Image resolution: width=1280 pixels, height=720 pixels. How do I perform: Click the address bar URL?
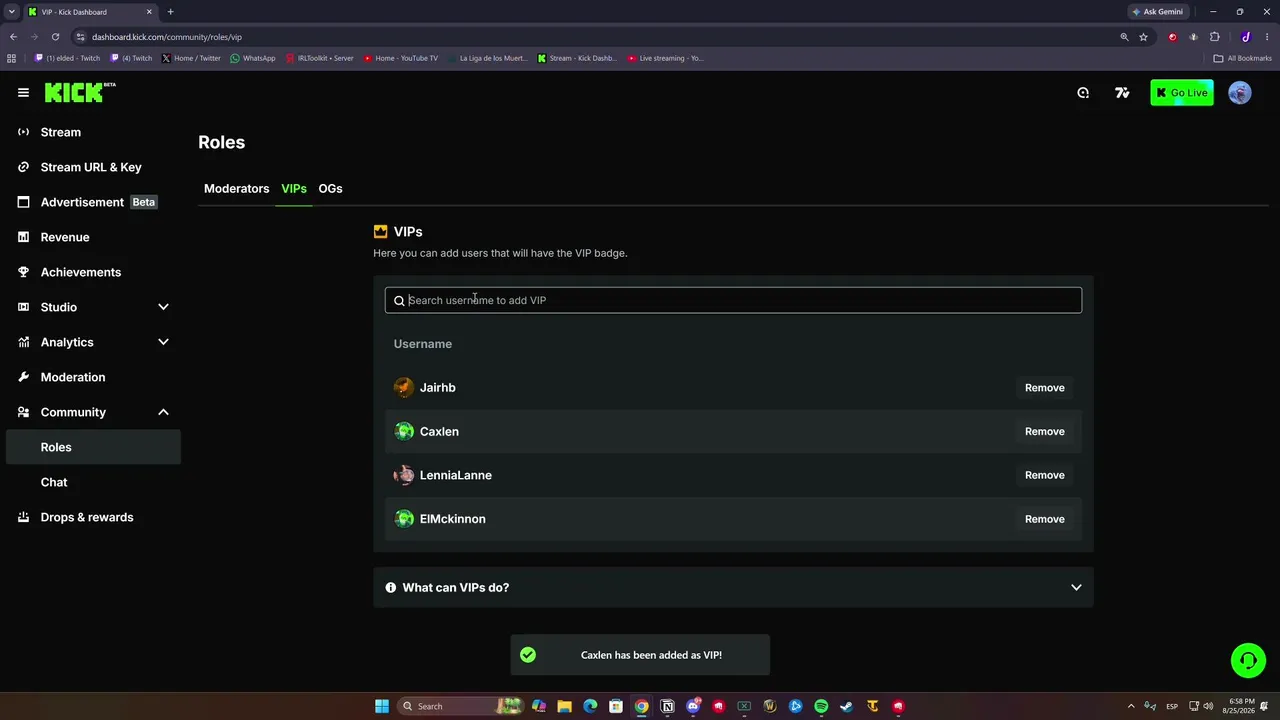[x=167, y=37]
